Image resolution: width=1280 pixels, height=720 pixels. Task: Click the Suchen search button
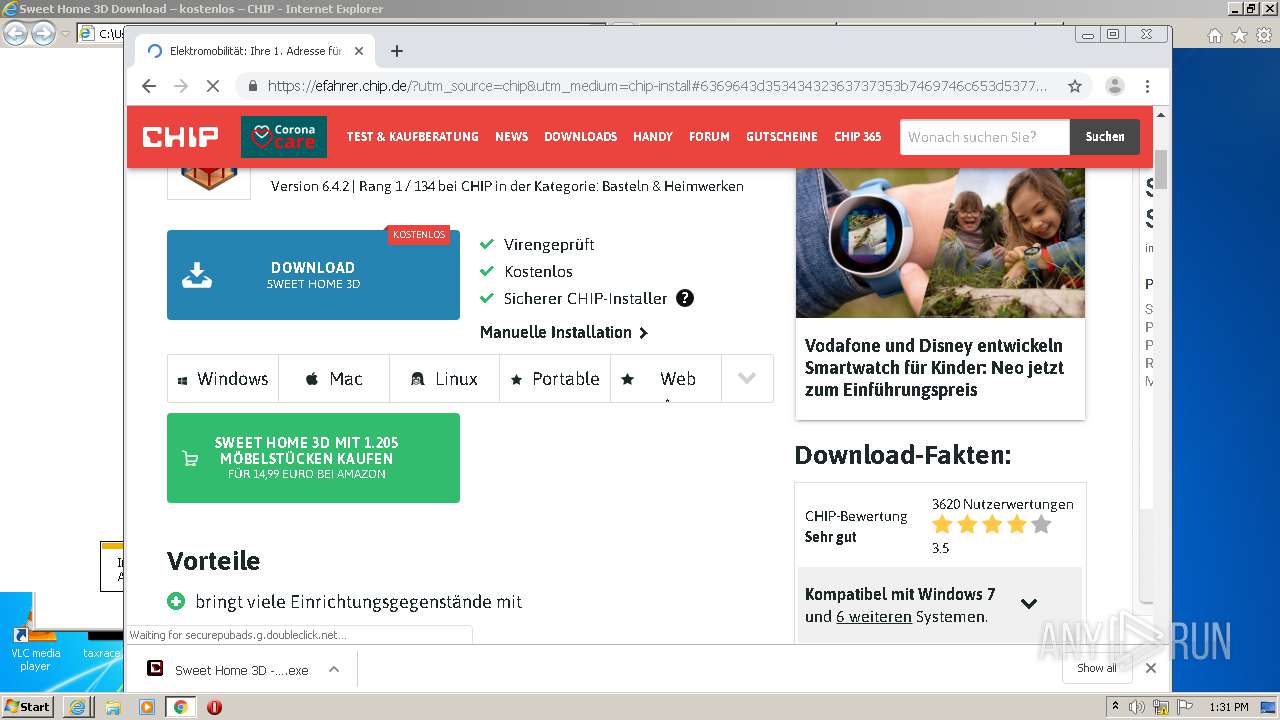coord(1105,137)
